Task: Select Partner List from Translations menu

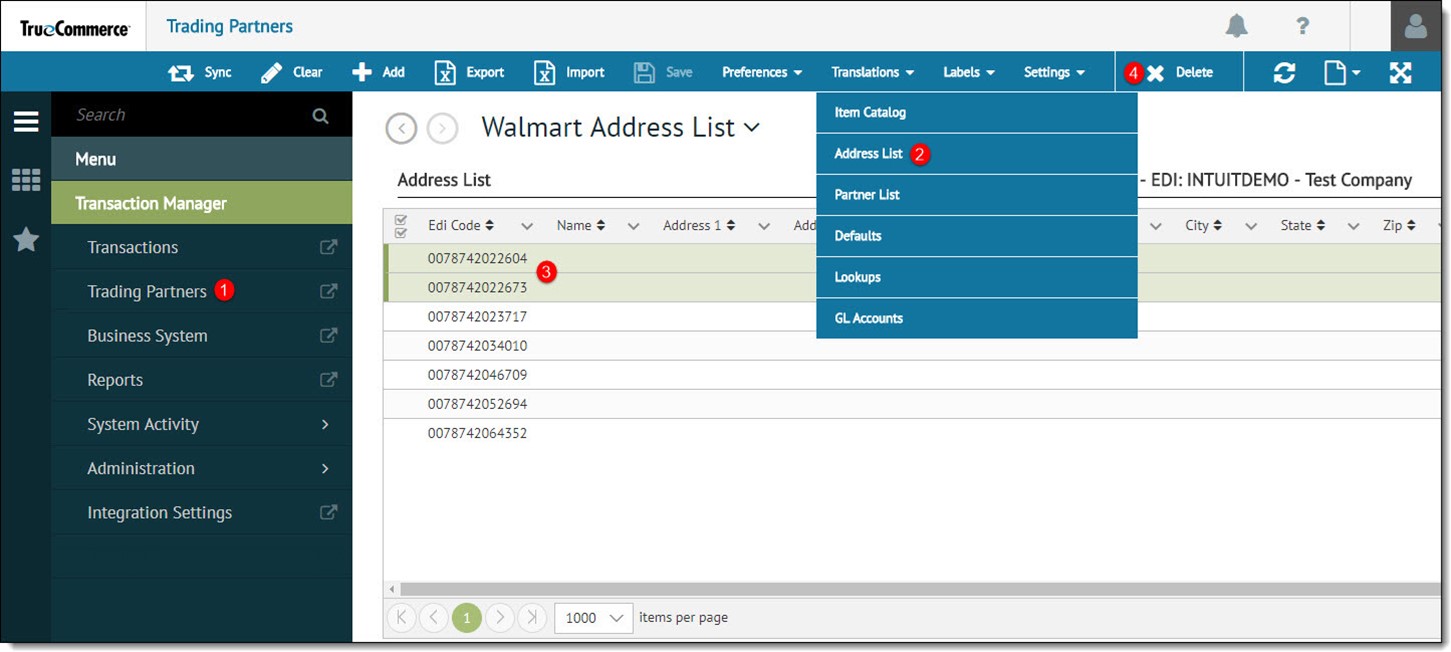Action: pos(976,194)
